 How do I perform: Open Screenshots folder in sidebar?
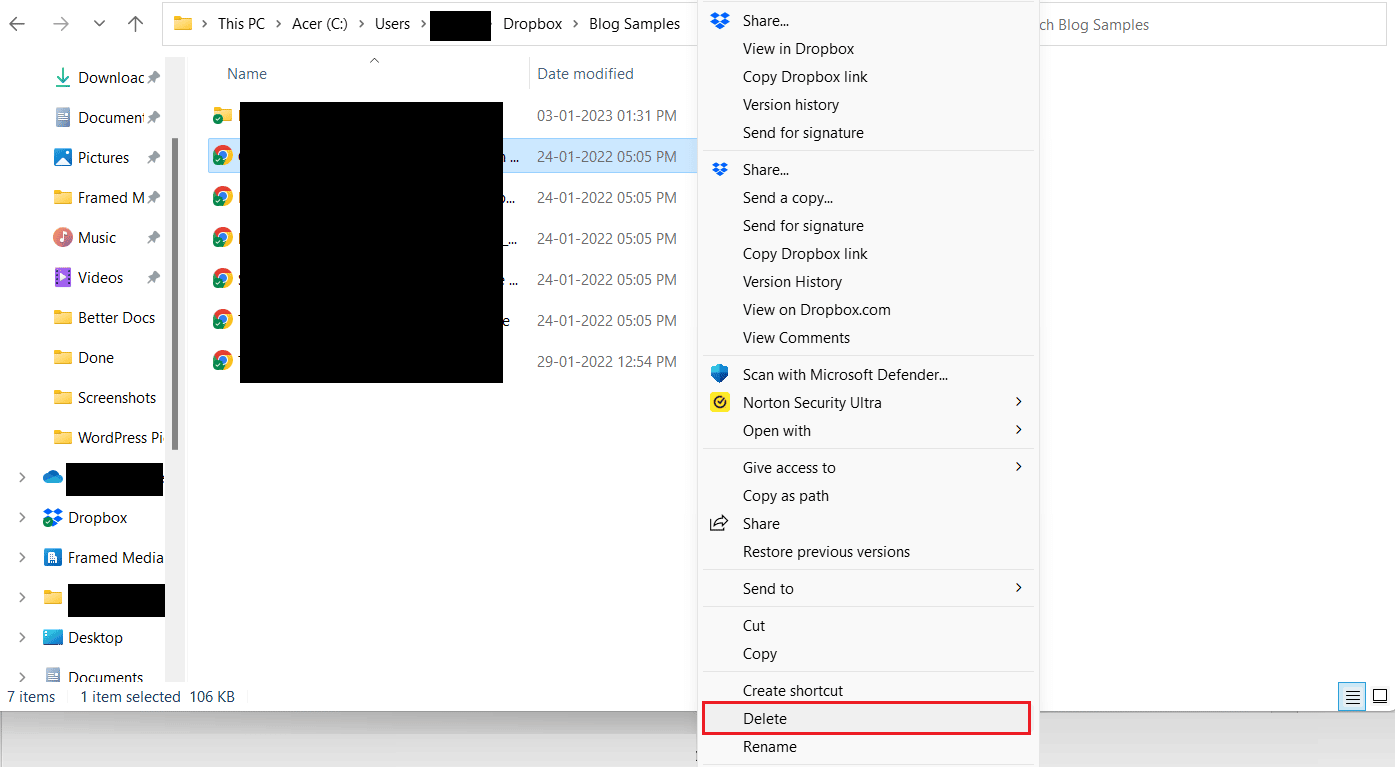pos(106,397)
